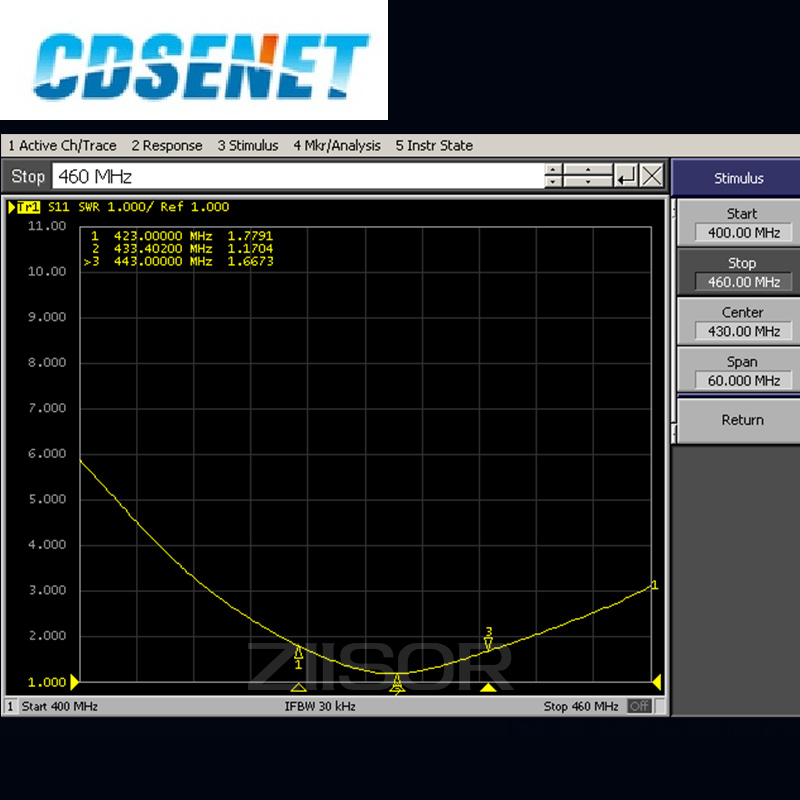Select the hollow marker 1 indicator on frequency axis
Image resolution: width=800 pixels, height=800 pixels.
click(x=298, y=688)
